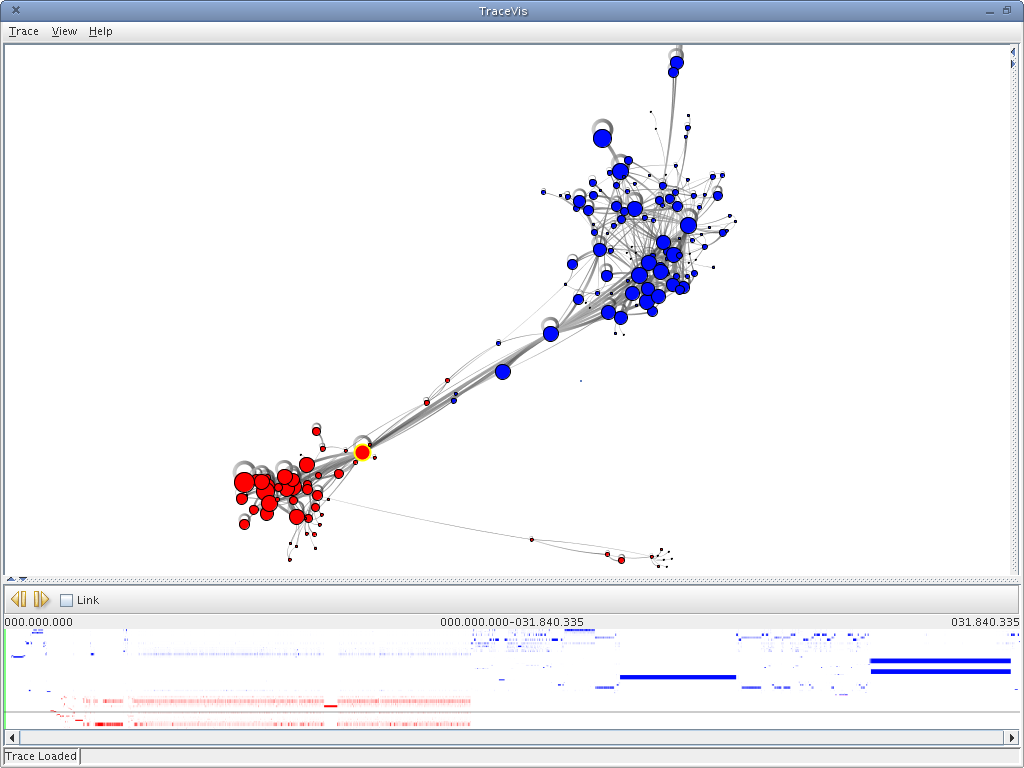Click the blue node midway along the connecting edge
Image resolution: width=1024 pixels, height=768 pixels.
[502, 372]
